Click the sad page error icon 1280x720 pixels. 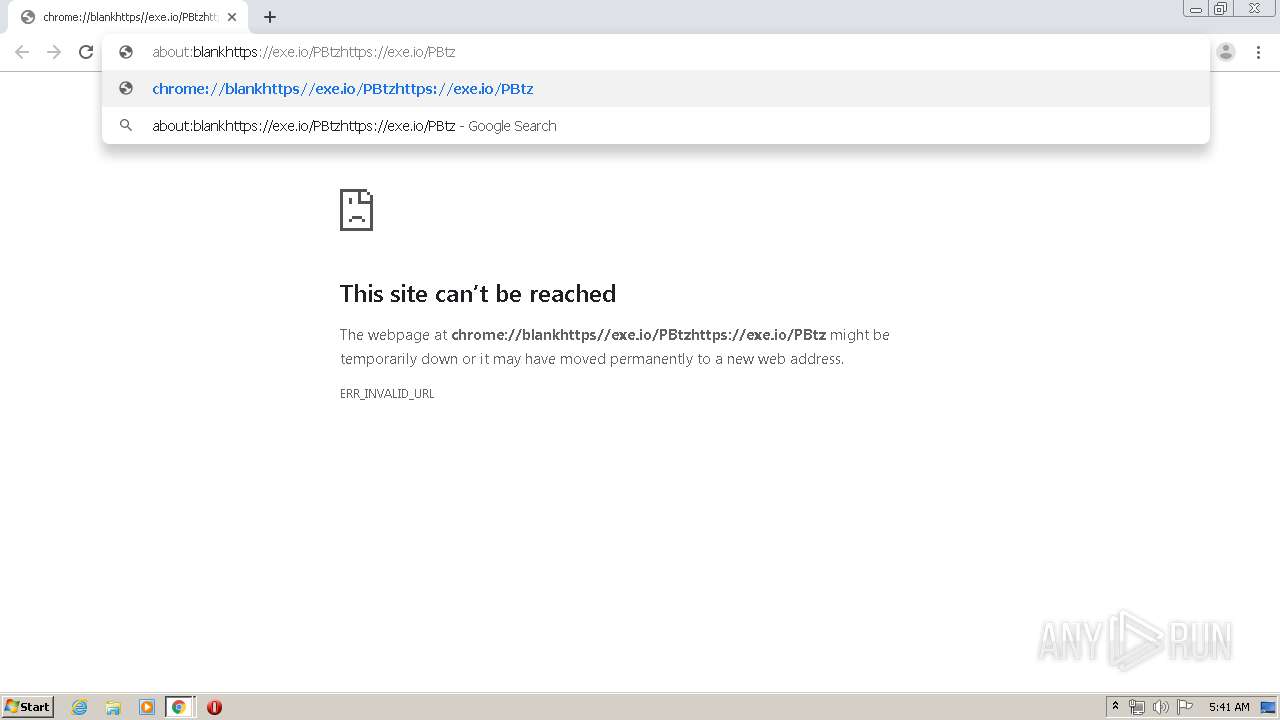click(357, 210)
